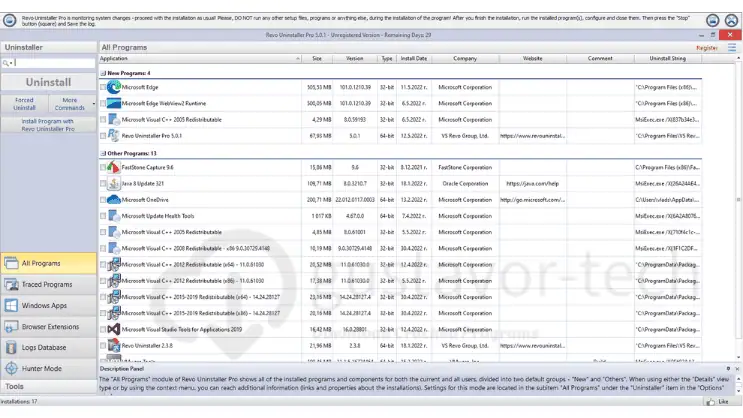Image resolution: width=743 pixels, height=418 pixels.
Task: Click inside the program search field
Action: (54, 63)
